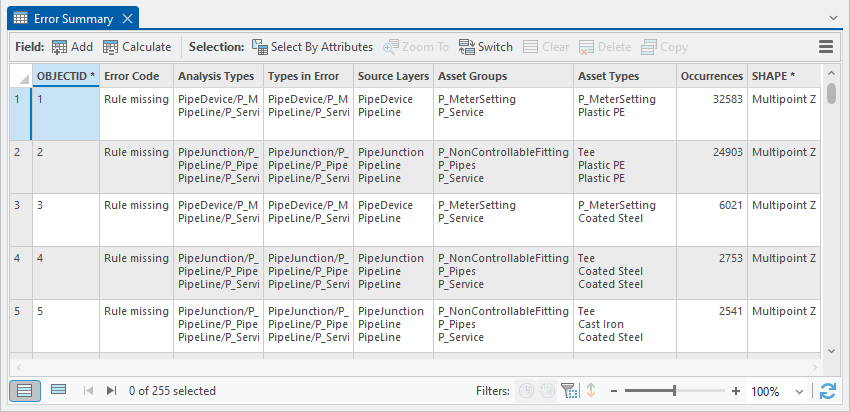Toggle the field order arrows filter
Viewport: 850px width, 412px height.
coord(591,391)
